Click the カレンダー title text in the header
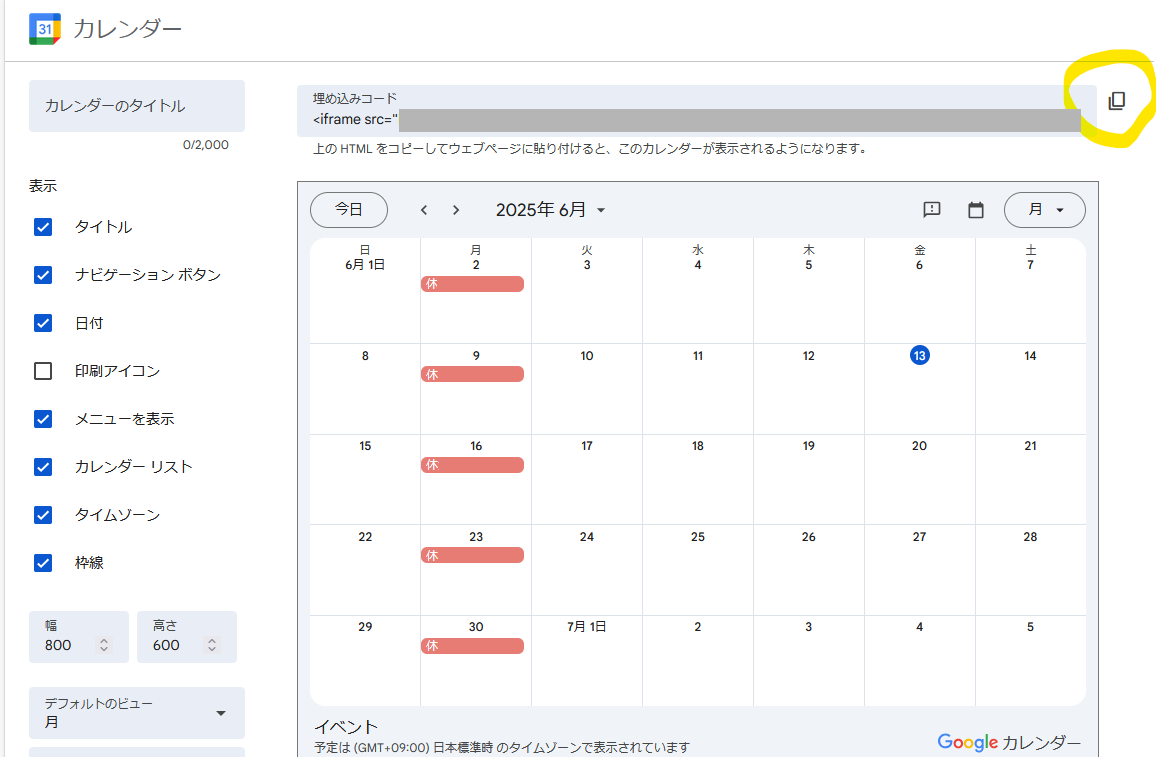Viewport: 1157px width, 757px height. click(x=127, y=29)
